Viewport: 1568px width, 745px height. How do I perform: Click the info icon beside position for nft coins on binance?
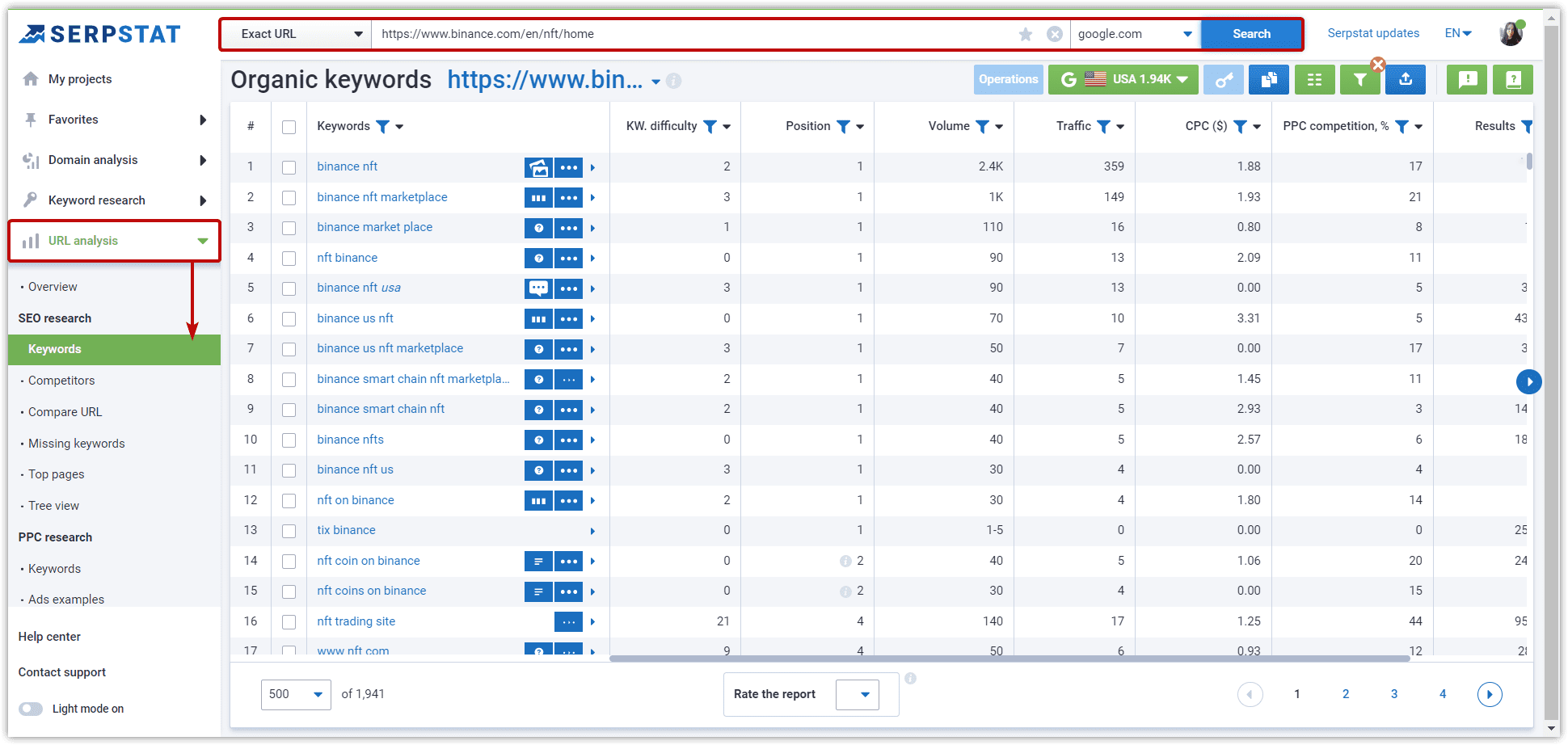click(845, 591)
